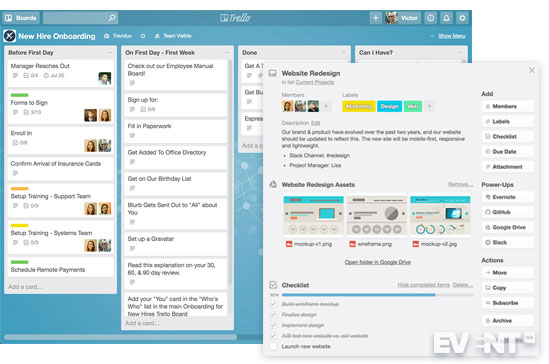Viewport: 549px width, 364px height.
Task: Click Remove link for Website Redesign Assets
Action: pyautogui.click(x=460, y=184)
